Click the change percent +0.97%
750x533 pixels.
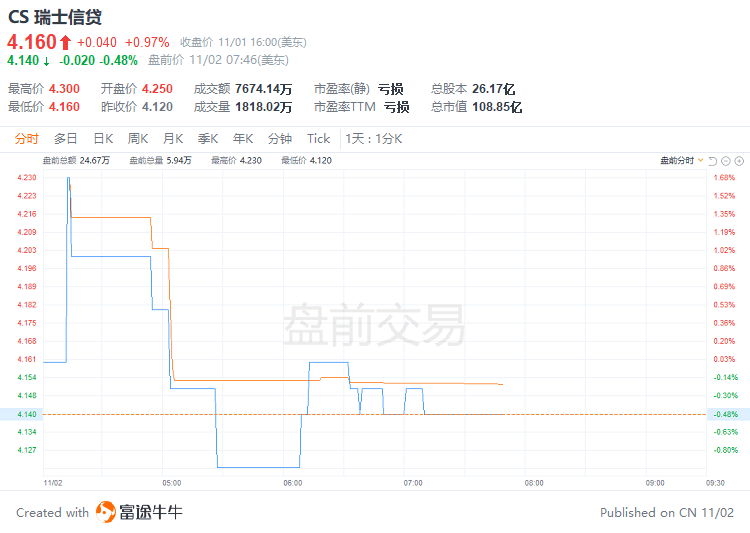[x=147, y=43]
